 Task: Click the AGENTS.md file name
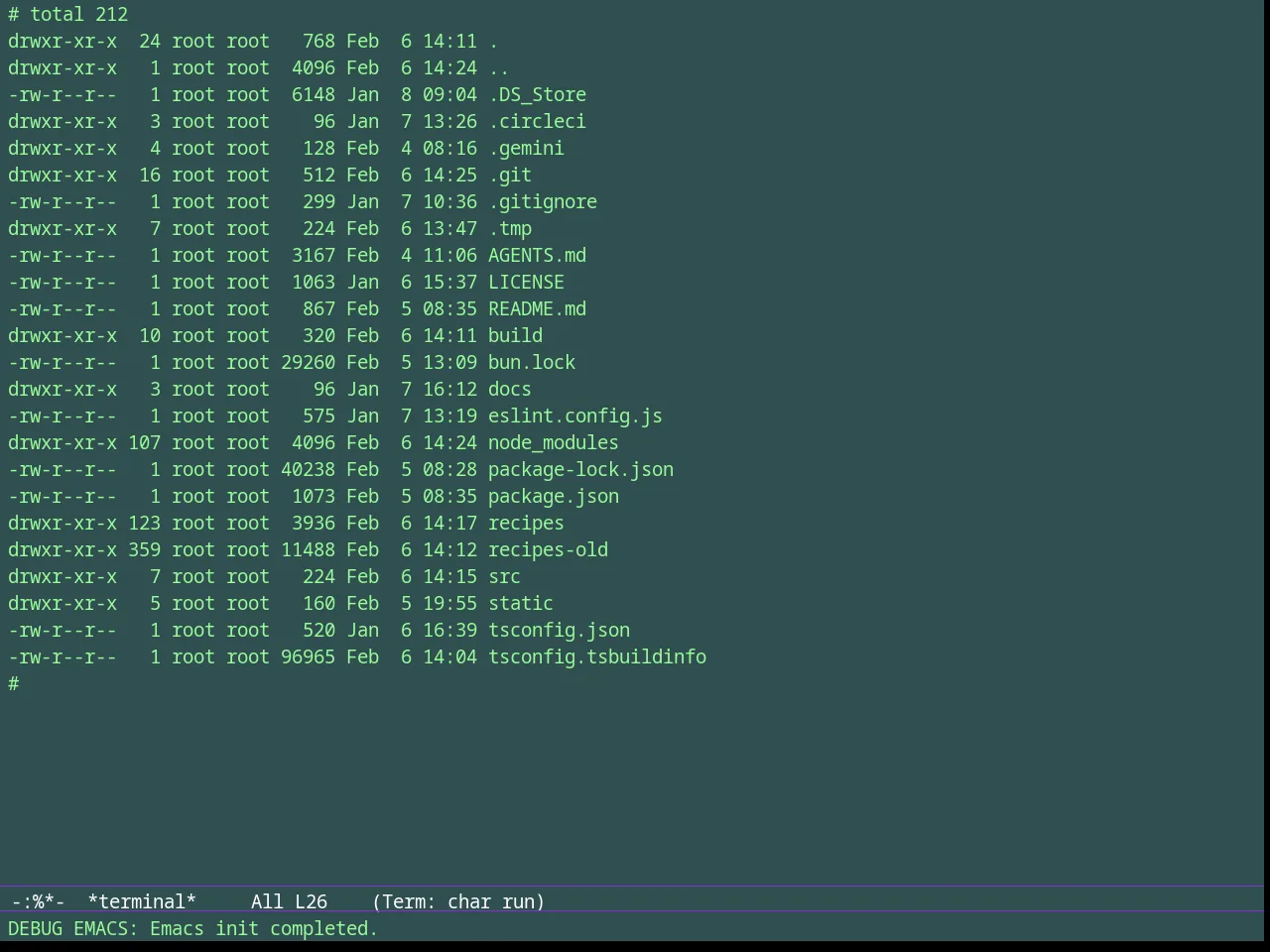click(537, 256)
